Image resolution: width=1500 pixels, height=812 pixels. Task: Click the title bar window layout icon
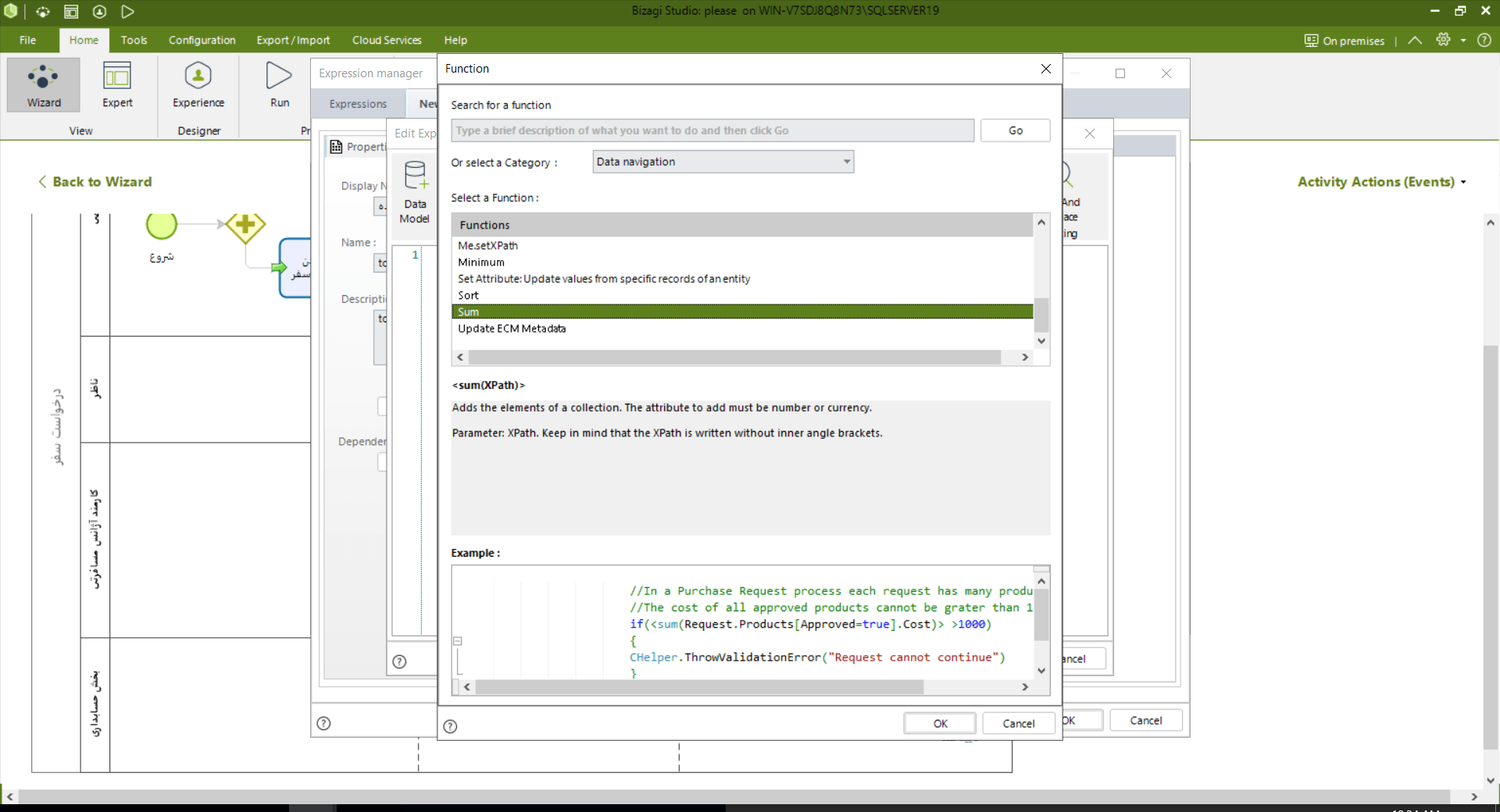(71, 11)
